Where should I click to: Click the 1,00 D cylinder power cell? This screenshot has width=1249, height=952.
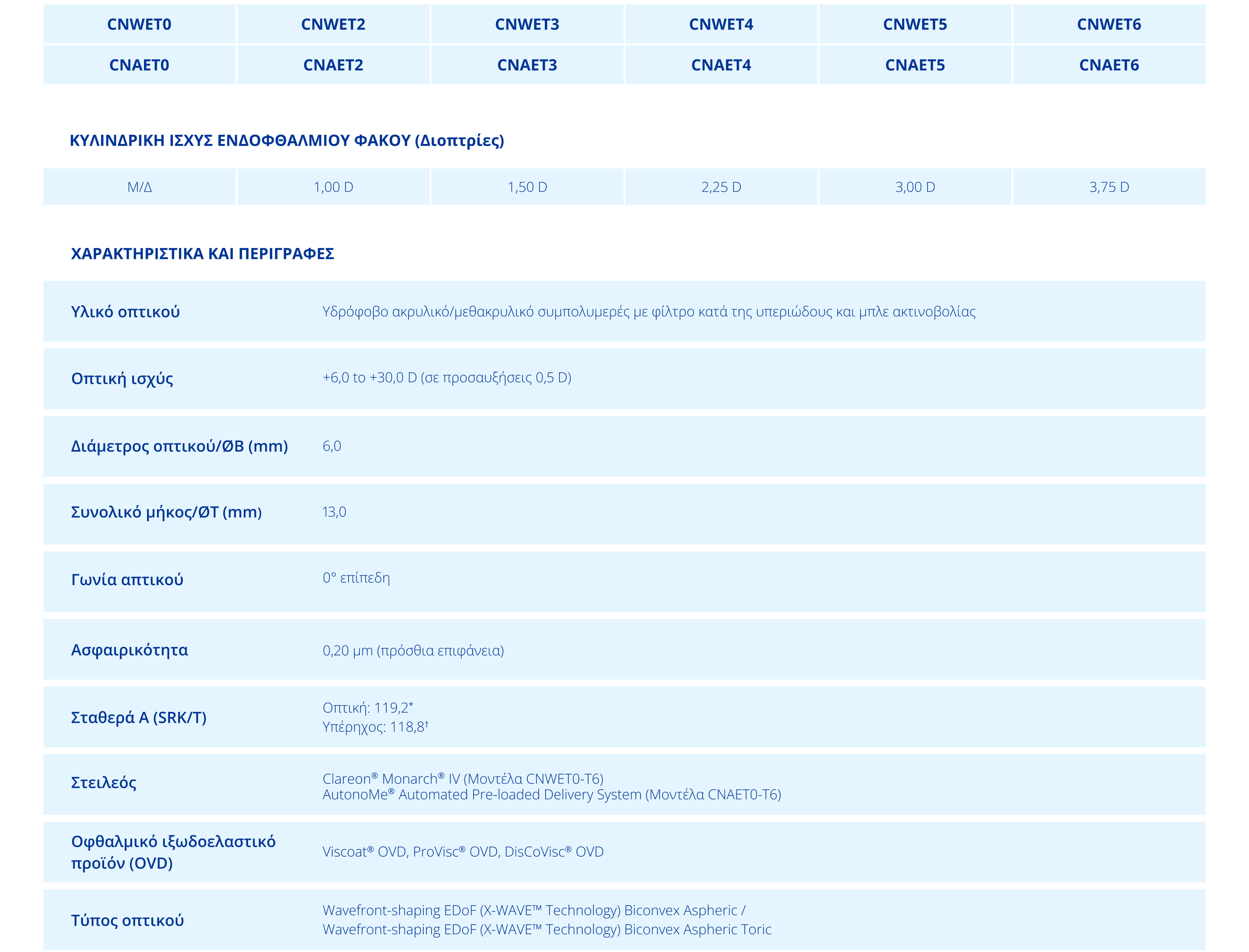click(x=333, y=187)
